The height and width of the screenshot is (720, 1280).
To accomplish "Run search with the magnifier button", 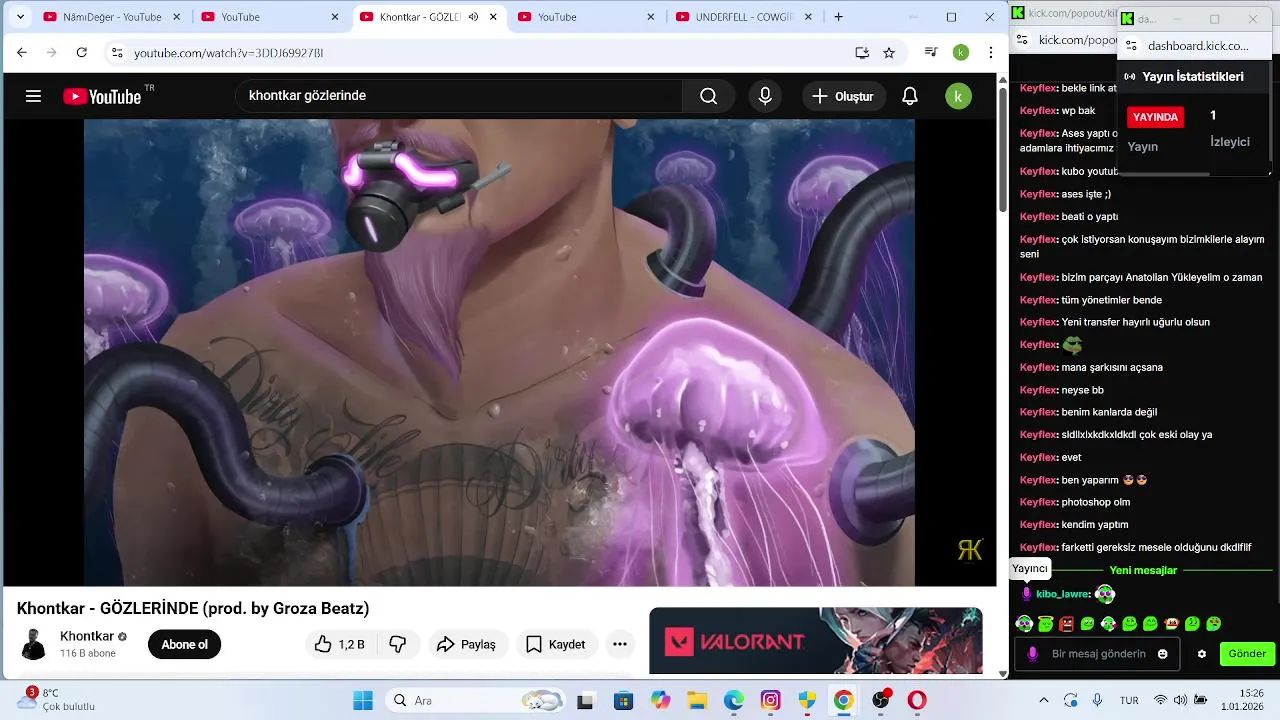I will coord(709,96).
